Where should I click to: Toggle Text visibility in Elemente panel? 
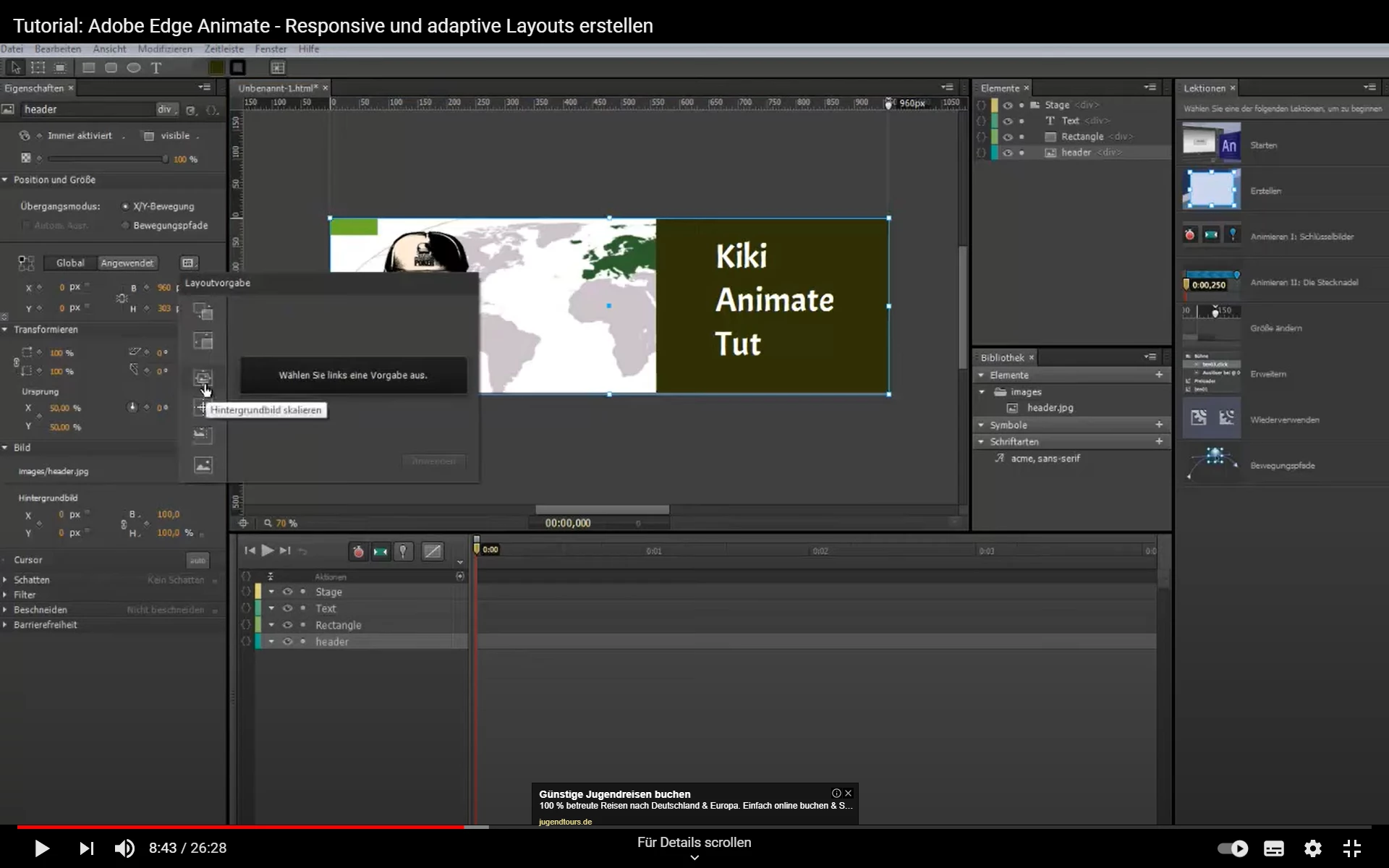1007,121
